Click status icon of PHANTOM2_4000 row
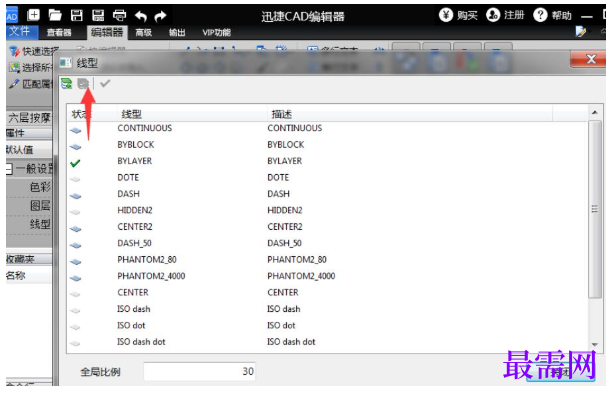The image size is (615, 396). pyautogui.click(x=76, y=278)
